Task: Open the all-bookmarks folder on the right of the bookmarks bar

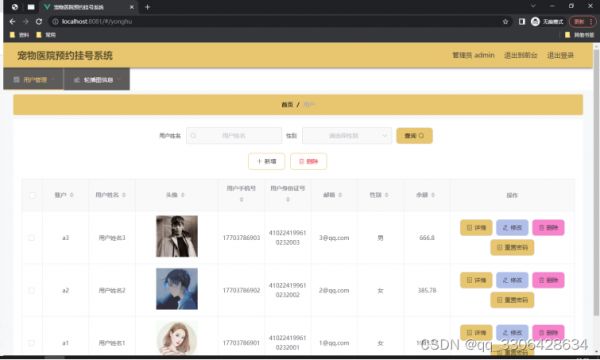Action: [579, 35]
